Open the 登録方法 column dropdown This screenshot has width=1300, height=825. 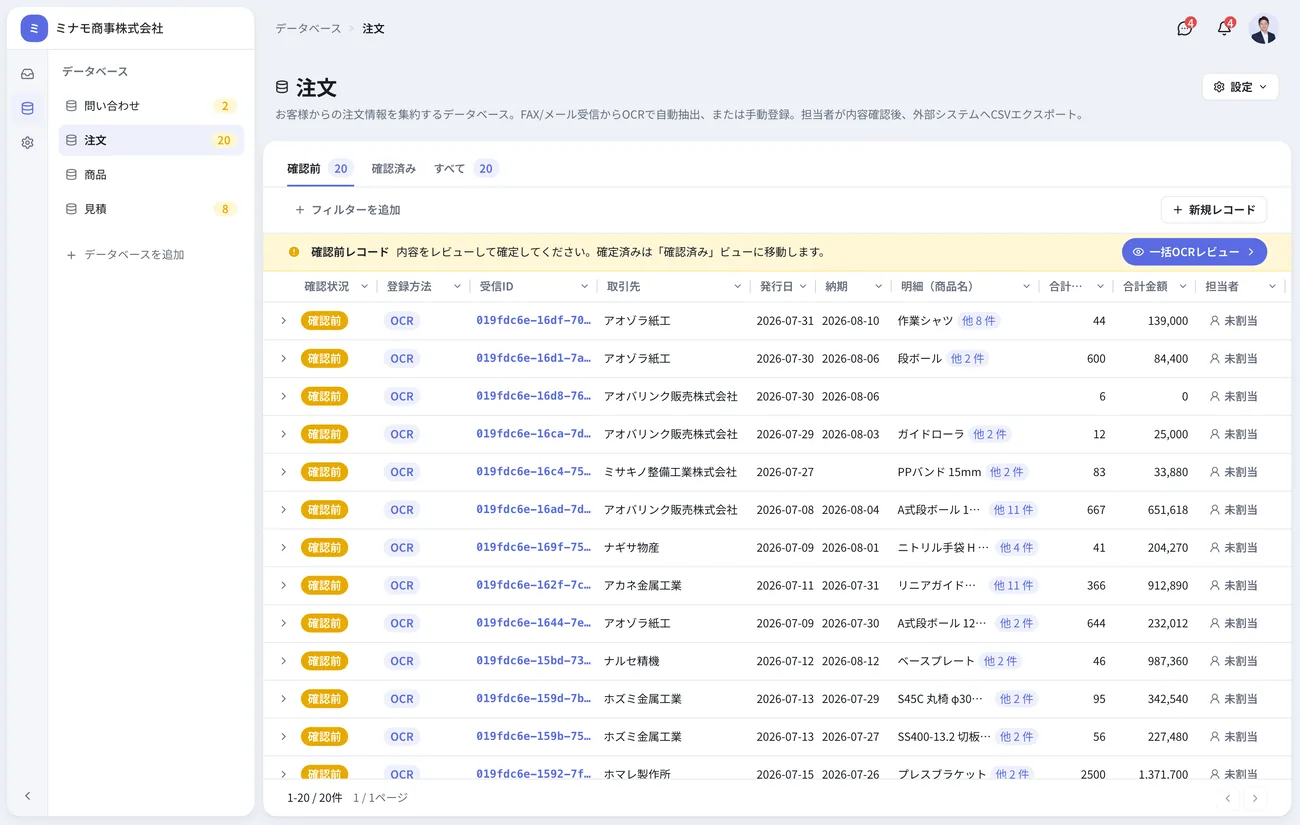point(457,287)
